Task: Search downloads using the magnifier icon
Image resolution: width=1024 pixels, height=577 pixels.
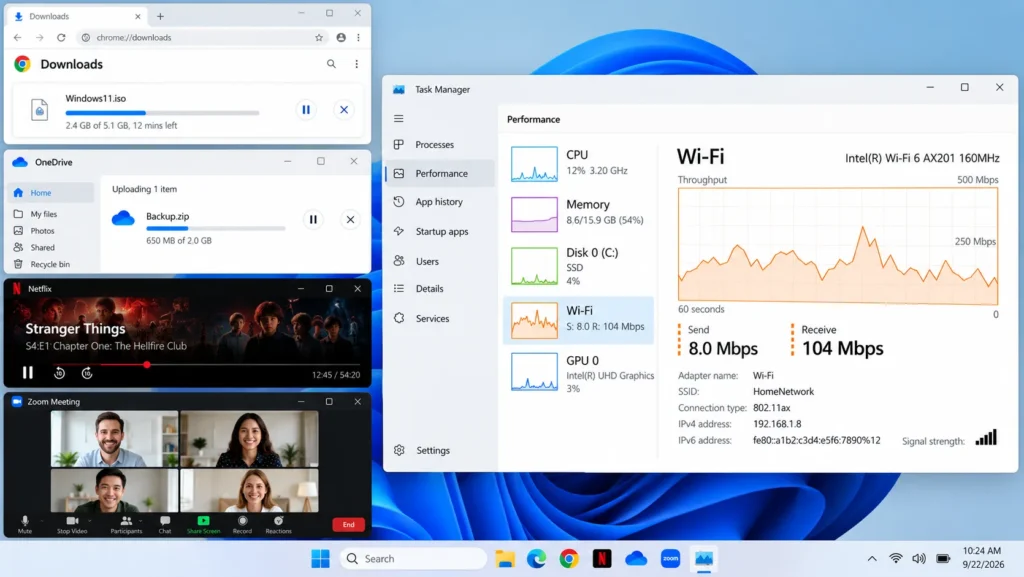Action: pyautogui.click(x=331, y=64)
